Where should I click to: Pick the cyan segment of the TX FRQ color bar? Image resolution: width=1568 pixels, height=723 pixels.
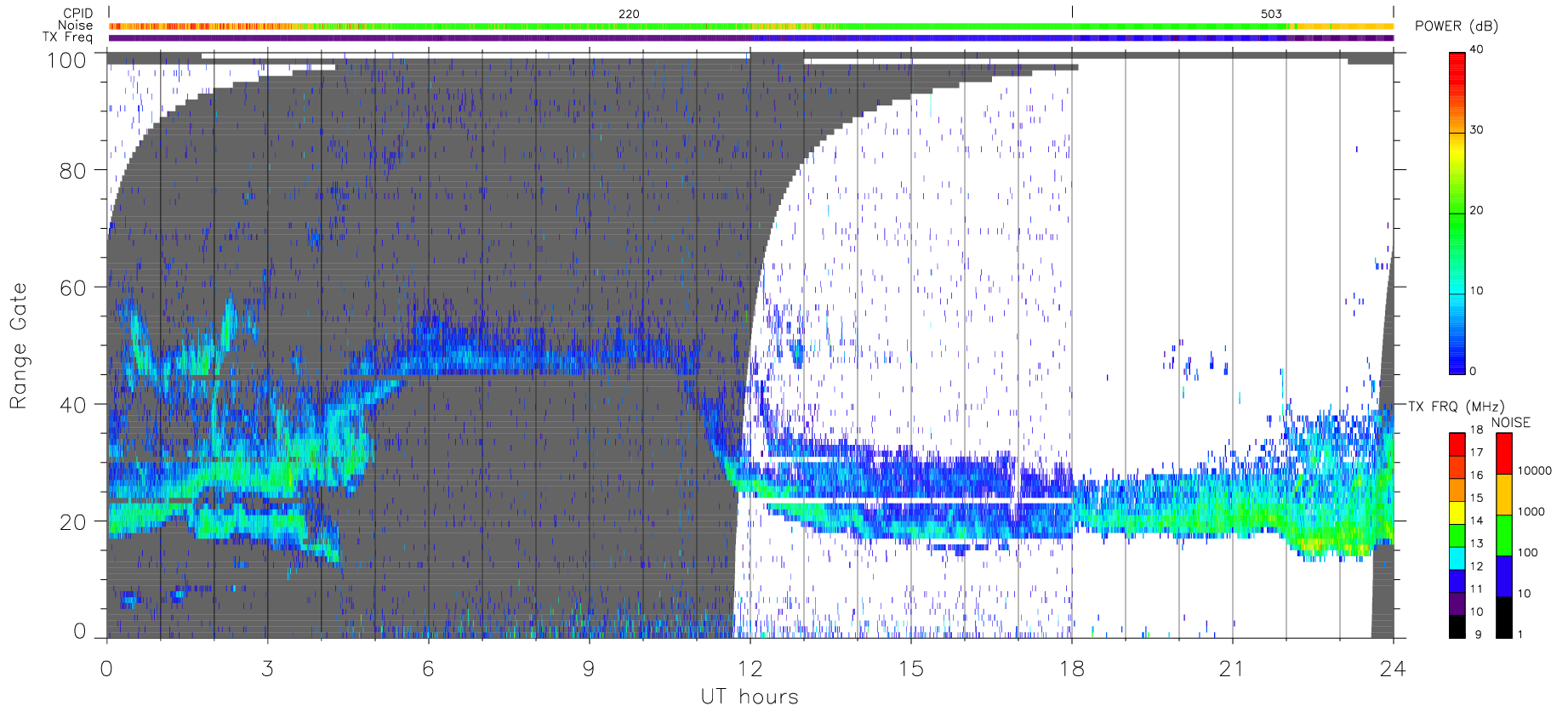(x=1457, y=558)
